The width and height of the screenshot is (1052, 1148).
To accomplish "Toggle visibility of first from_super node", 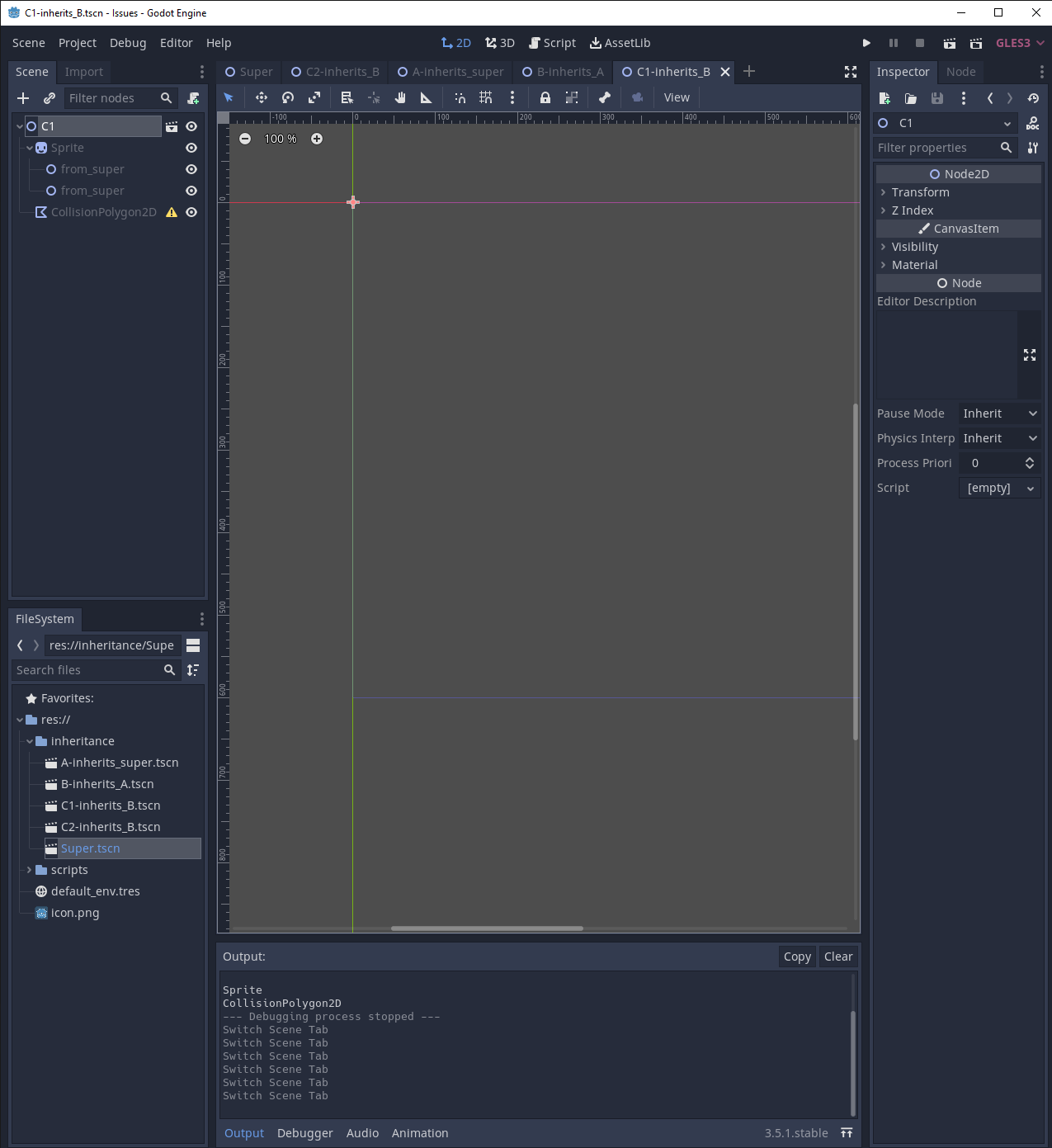I will coord(191,169).
